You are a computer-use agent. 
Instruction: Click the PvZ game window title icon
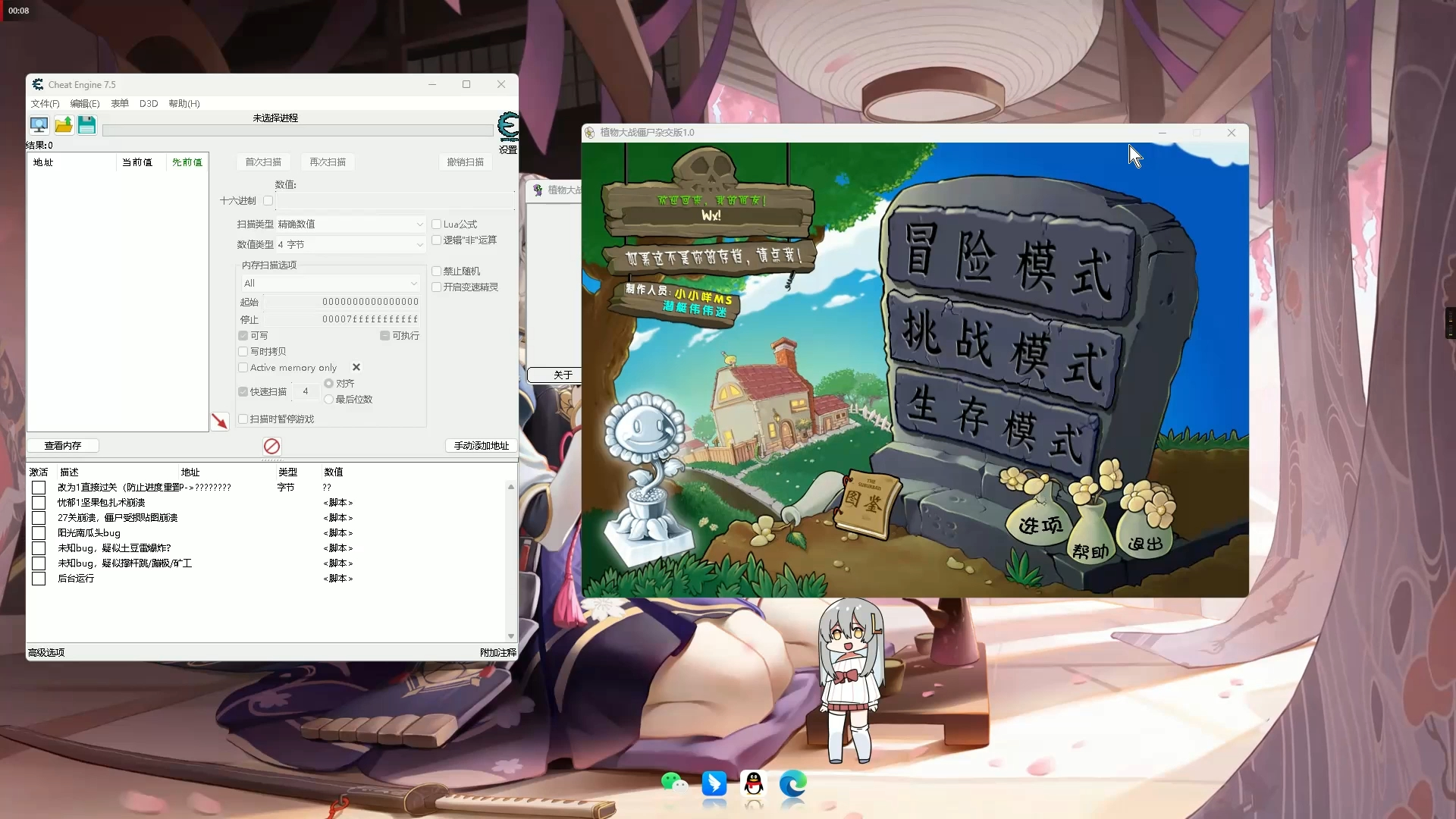click(590, 132)
